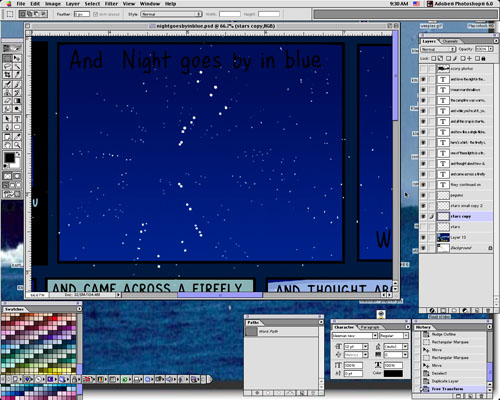
Task: Select the Paintbrush tool
Action: point(17,84)
